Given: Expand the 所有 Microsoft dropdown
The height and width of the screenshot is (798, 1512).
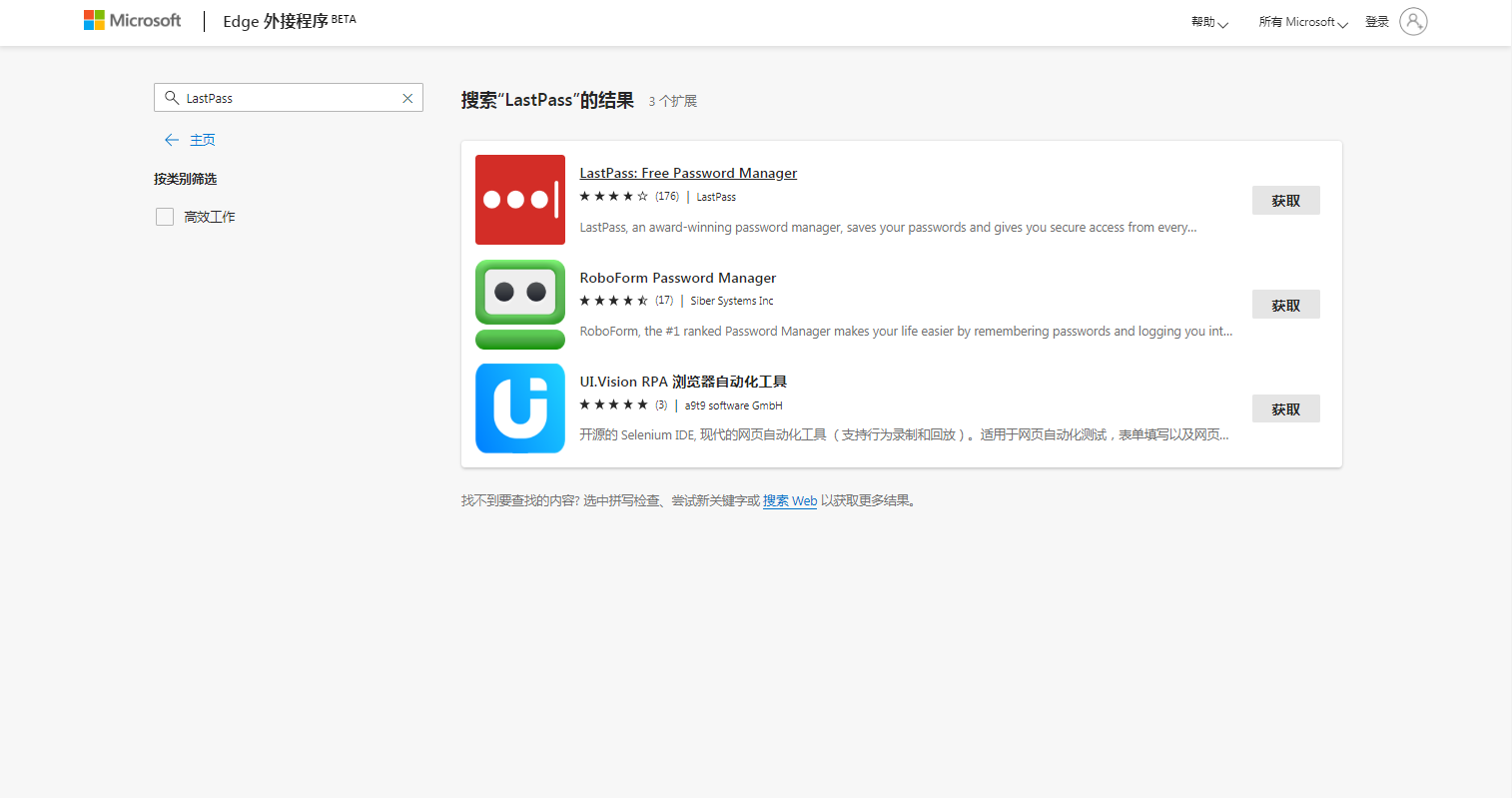Looking at the screenshot, I should [x=1302, y=22].
